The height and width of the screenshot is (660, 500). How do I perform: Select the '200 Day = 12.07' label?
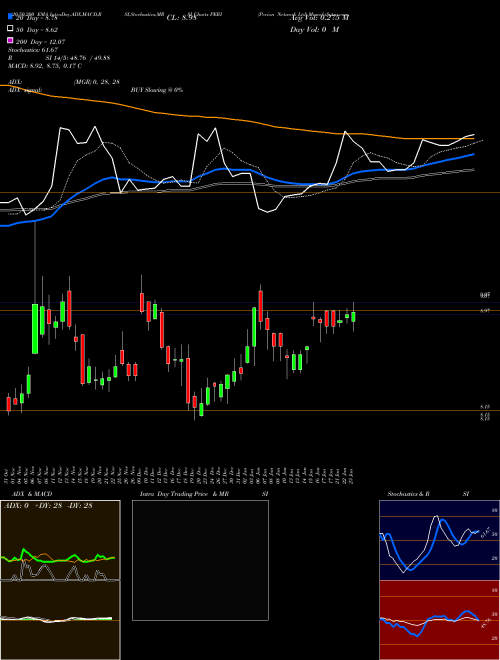click(x=40, y=42)
